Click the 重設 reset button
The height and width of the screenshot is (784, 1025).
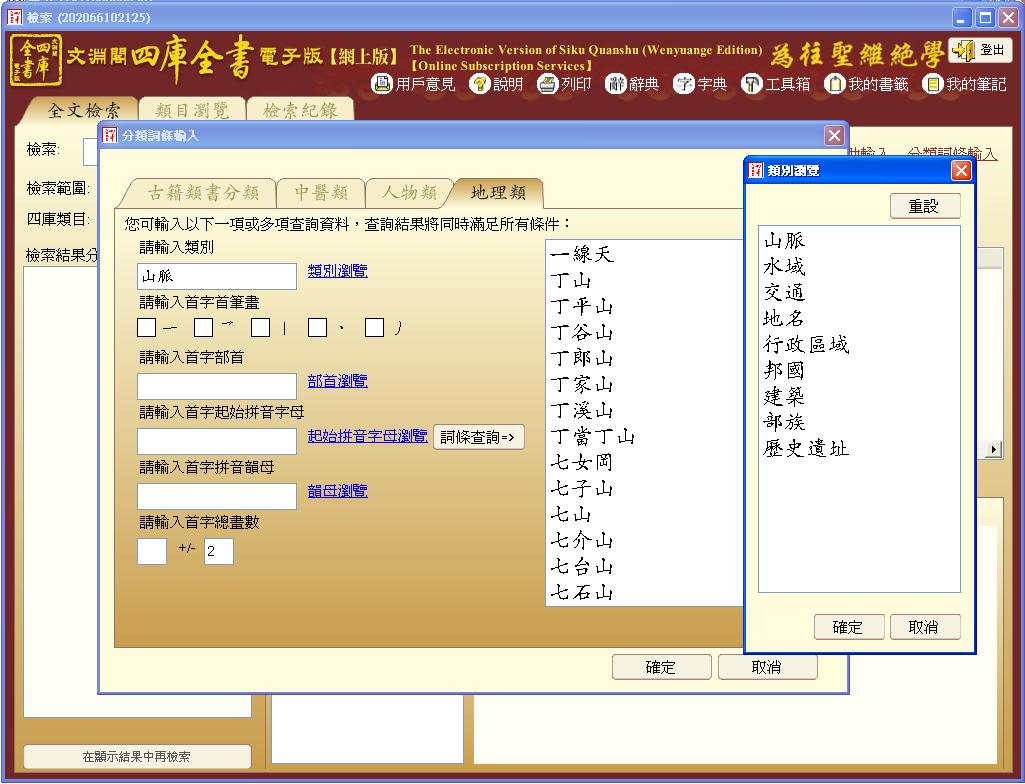[x=924, y=206]
